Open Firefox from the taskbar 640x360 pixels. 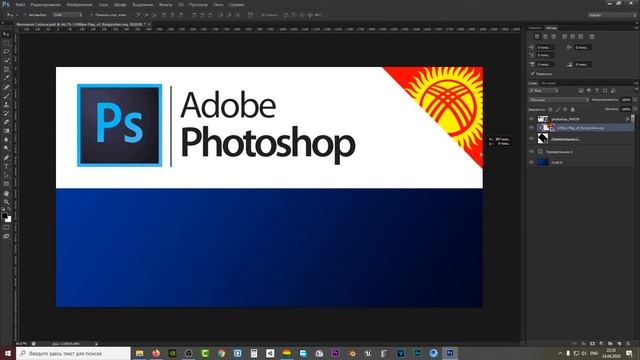pos(156,353)
